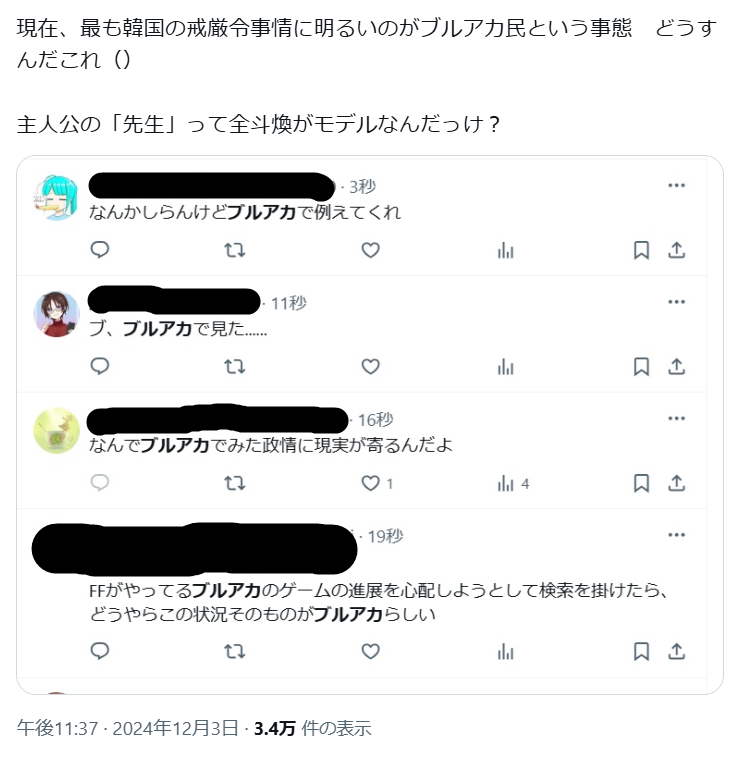Click the 午後11:37 · 2024年12月3日 timestamp
Screen dimensions: 740x761
[128, 728]
